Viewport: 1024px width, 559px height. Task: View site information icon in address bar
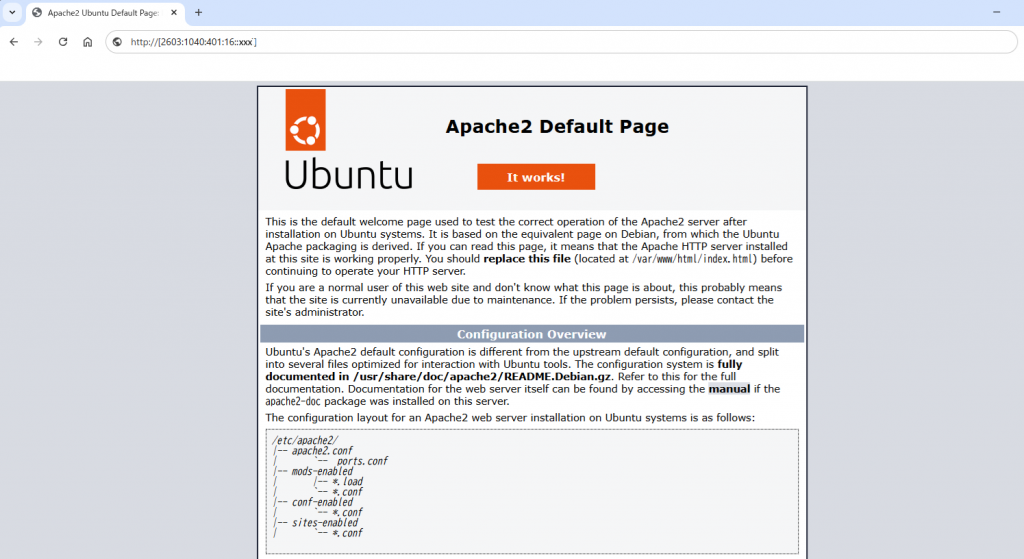click(x=117, y=42)
